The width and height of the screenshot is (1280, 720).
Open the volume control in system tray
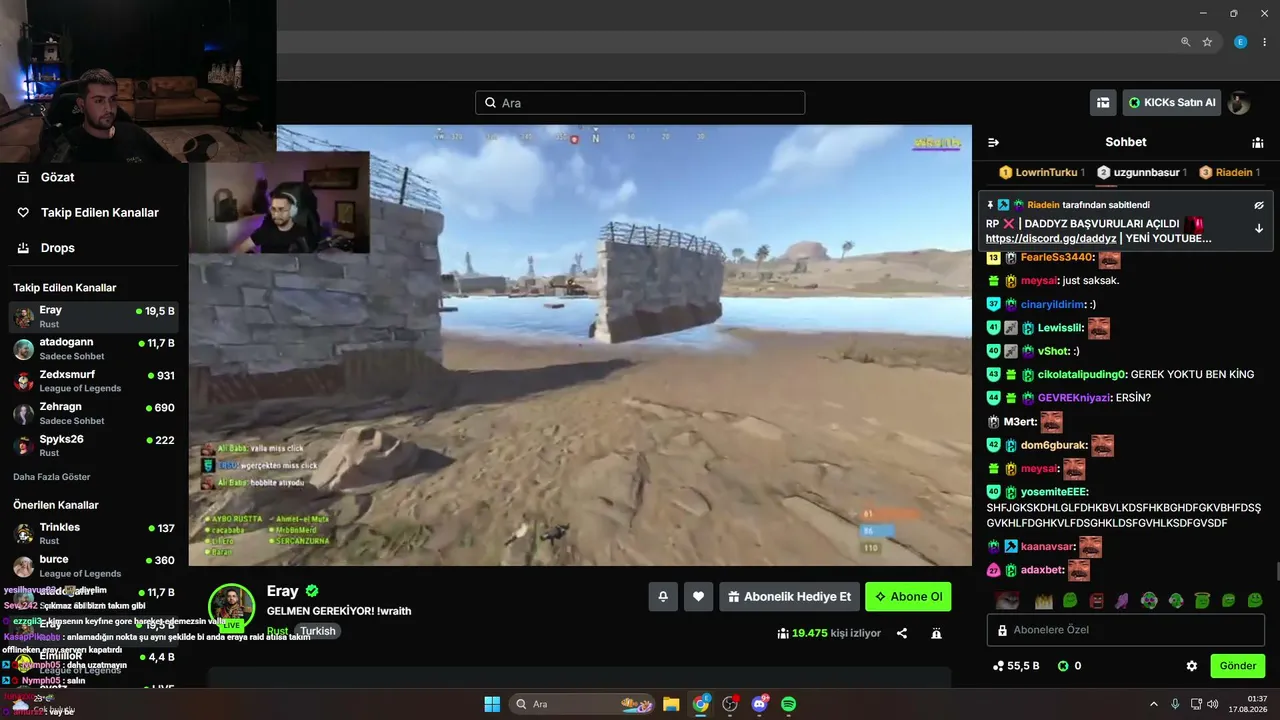[x=1213, y=704]
